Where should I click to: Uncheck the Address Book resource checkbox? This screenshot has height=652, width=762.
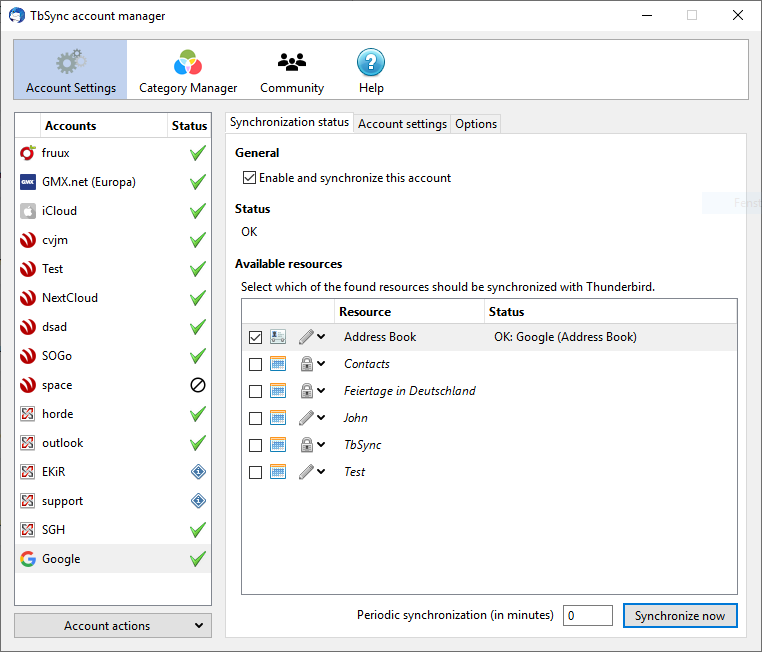pos(256,337)
